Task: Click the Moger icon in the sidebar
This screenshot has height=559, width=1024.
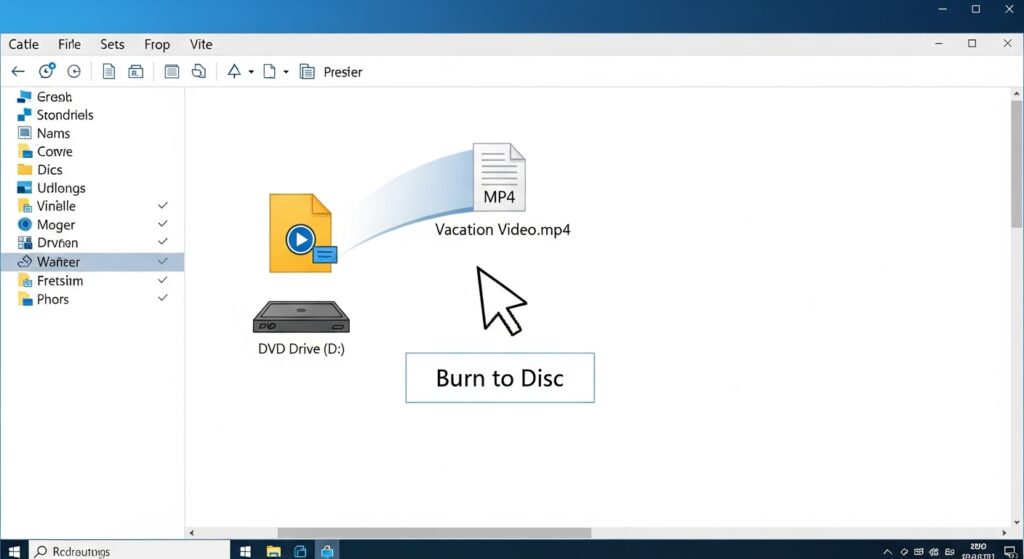Action: (25, 225)
